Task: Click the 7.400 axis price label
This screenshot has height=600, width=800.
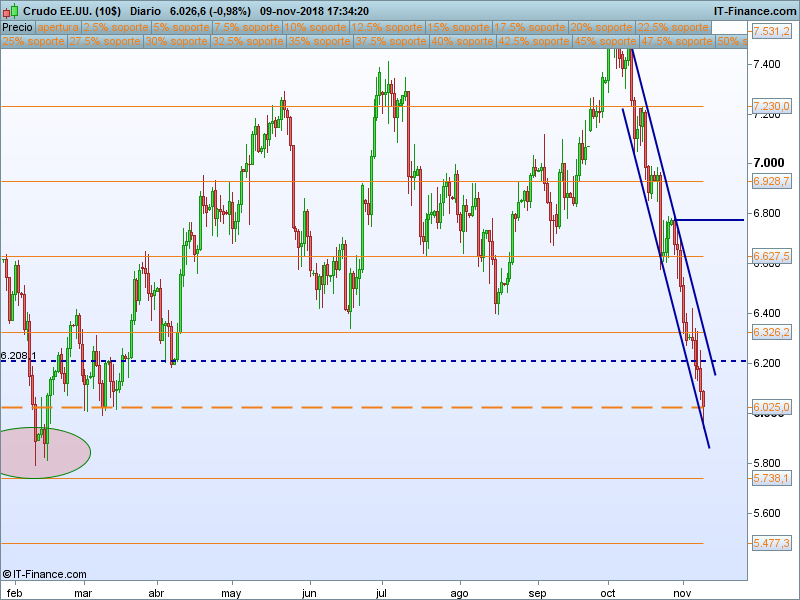Action: pyautogui.click(x=767, y=64)
